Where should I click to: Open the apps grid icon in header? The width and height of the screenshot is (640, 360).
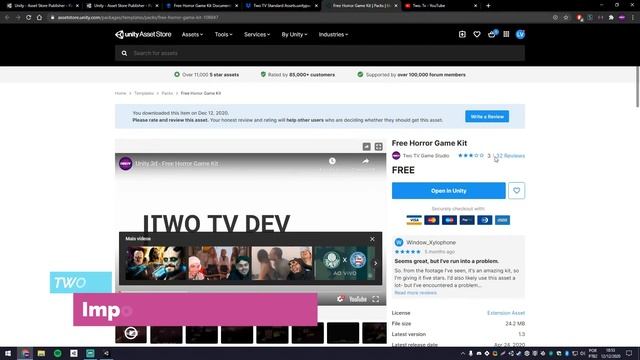[x=506, y=35]
